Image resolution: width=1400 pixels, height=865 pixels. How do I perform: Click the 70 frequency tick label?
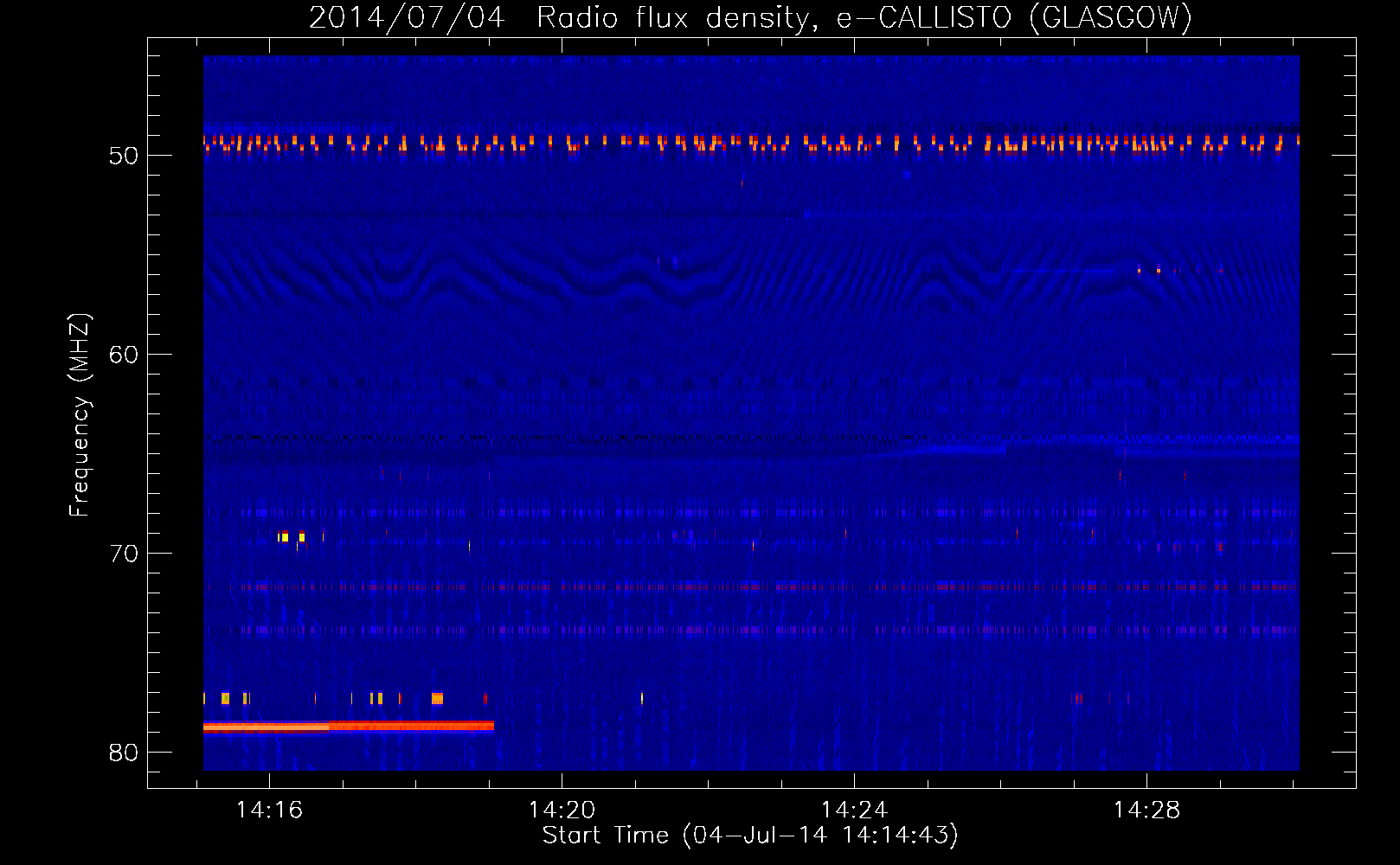click(124, 554)
